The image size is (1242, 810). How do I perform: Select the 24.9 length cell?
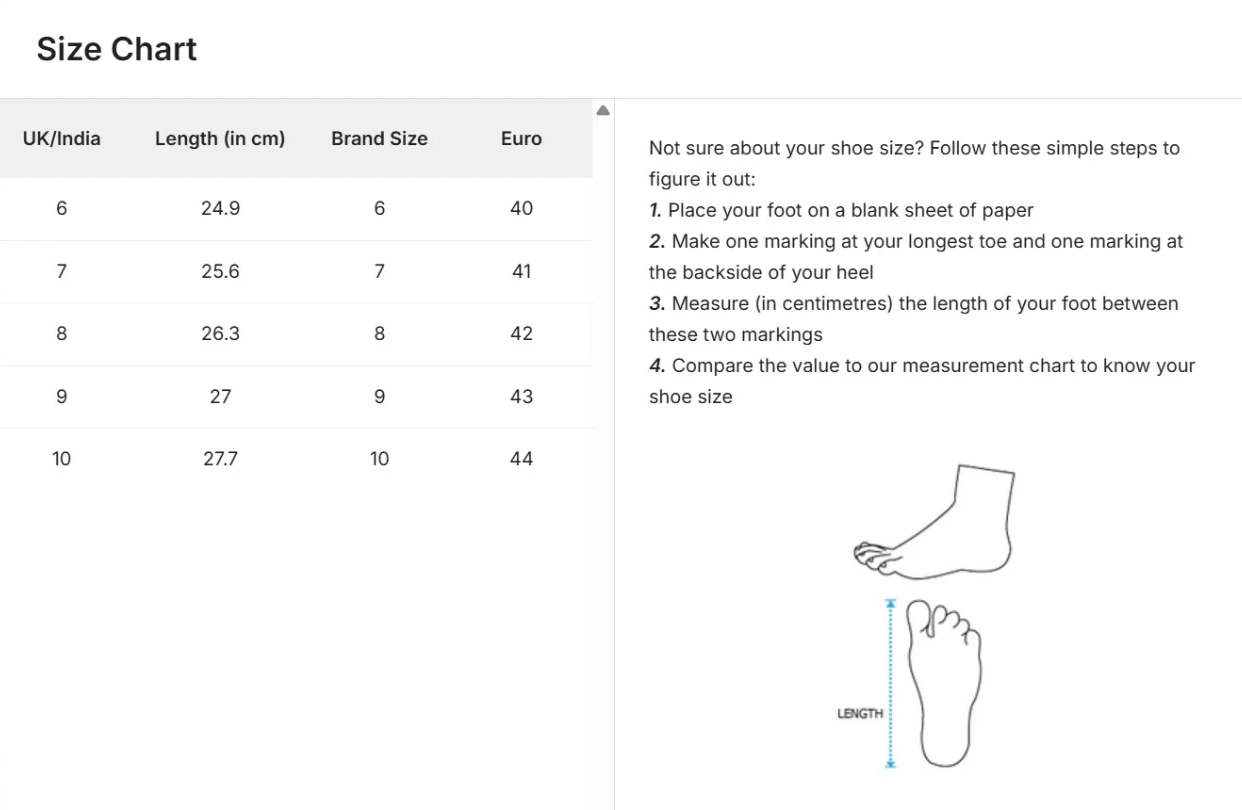click(220, 209)
